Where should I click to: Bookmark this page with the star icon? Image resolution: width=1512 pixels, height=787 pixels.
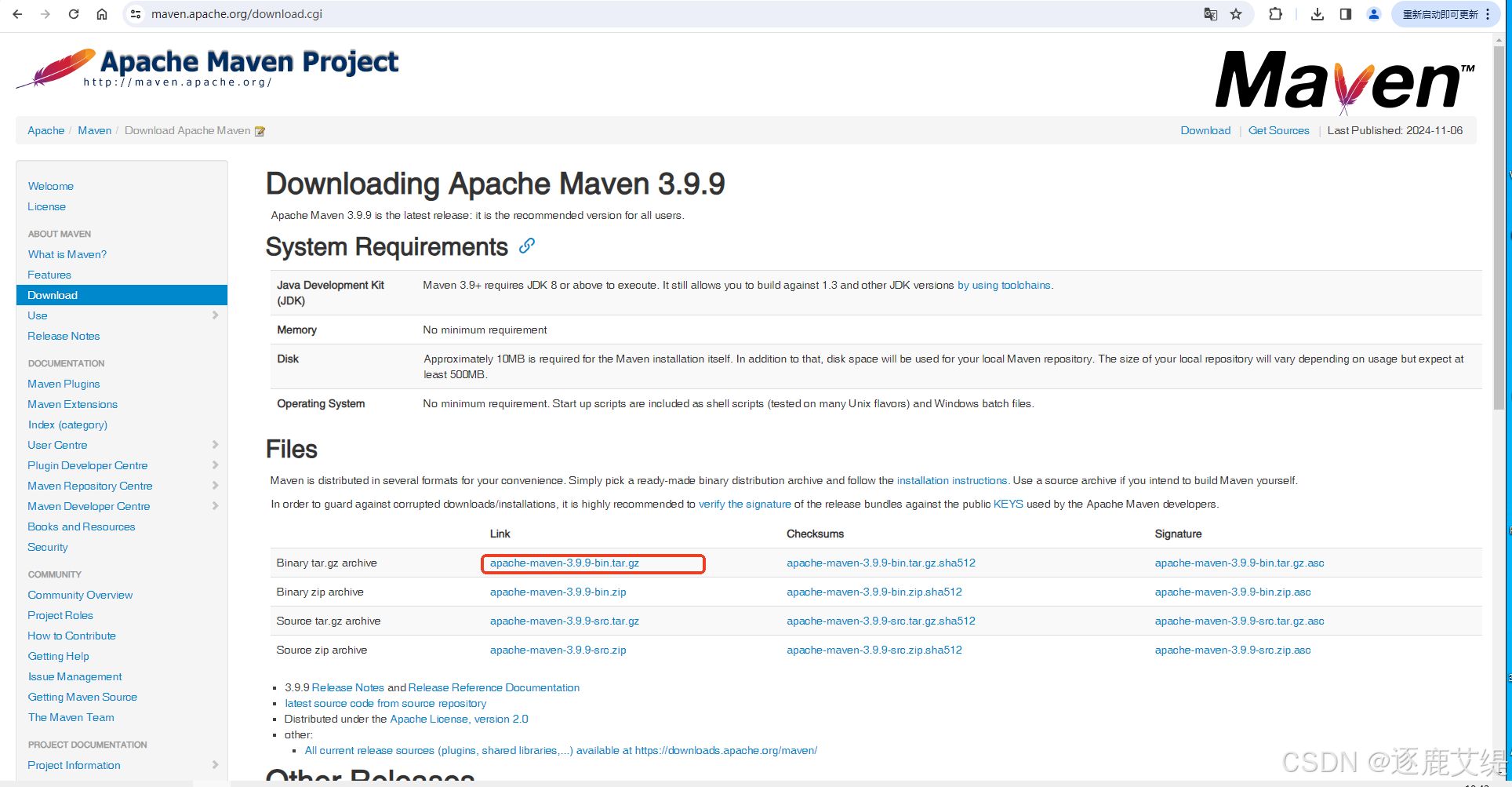click(1236, 14)
